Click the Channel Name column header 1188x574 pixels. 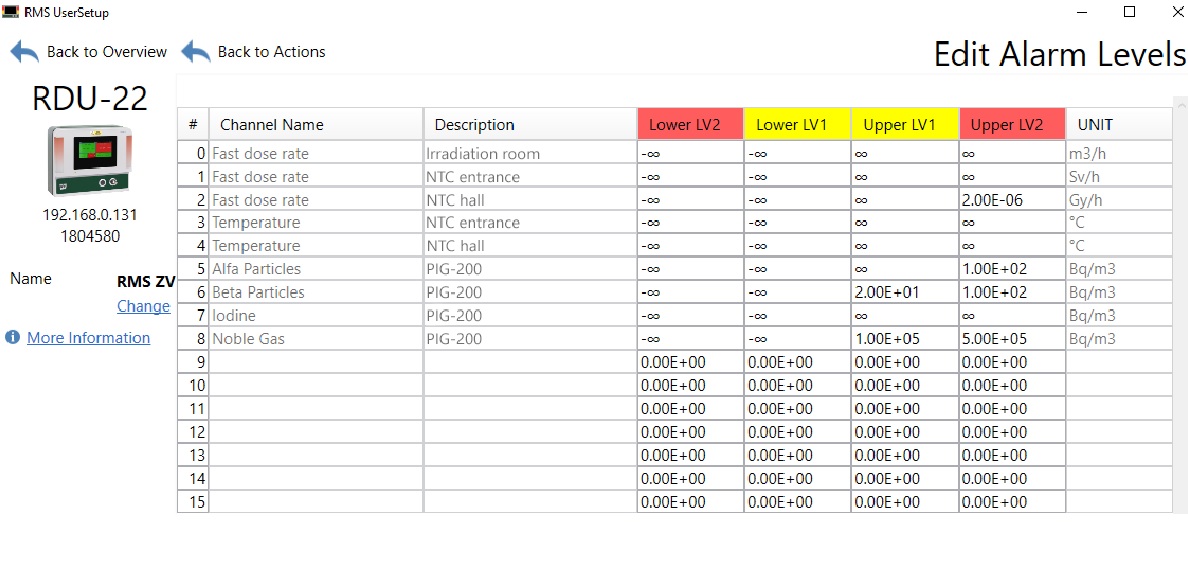click(315, 125)
